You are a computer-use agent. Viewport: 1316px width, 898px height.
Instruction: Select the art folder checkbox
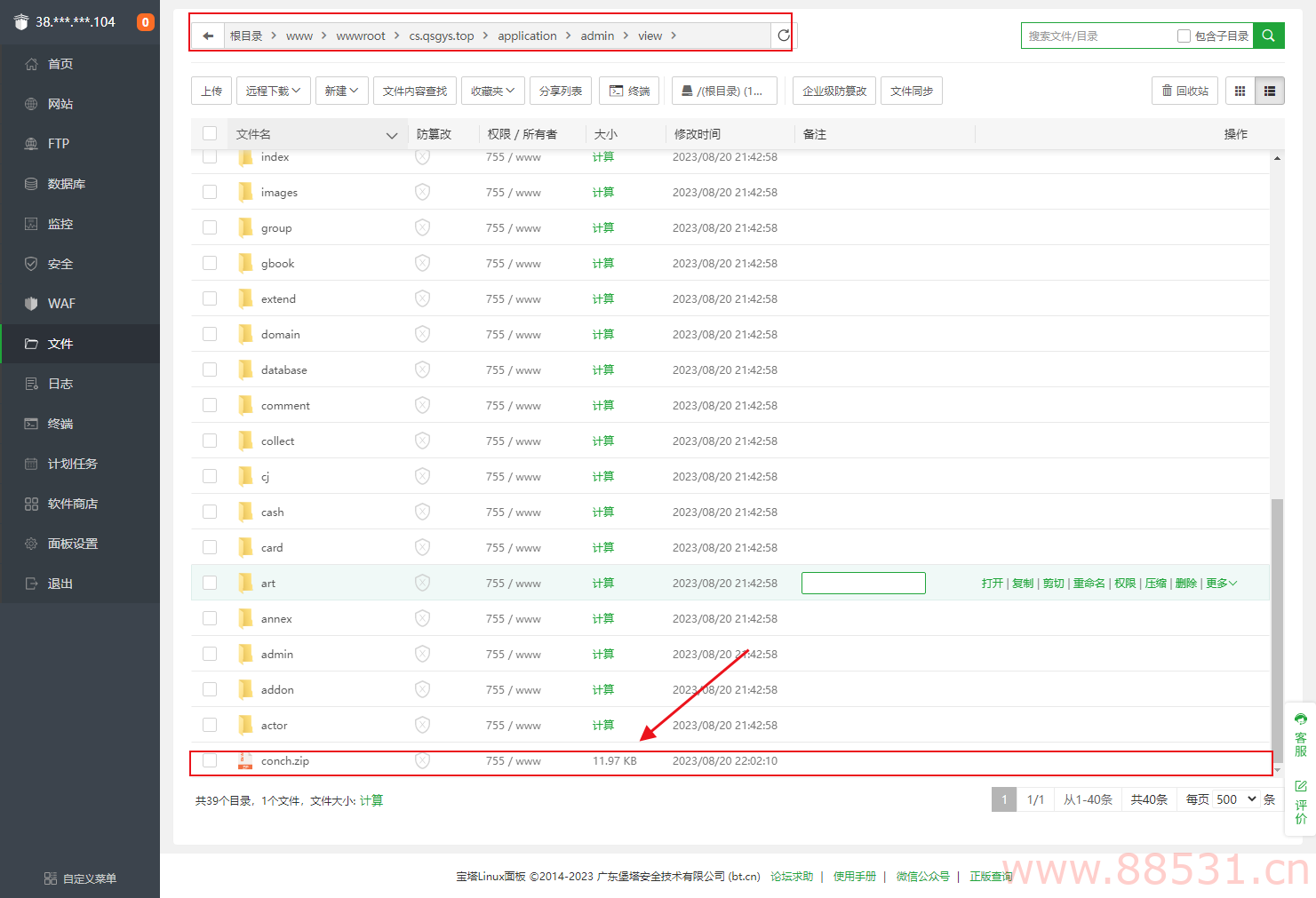point(210,583)
